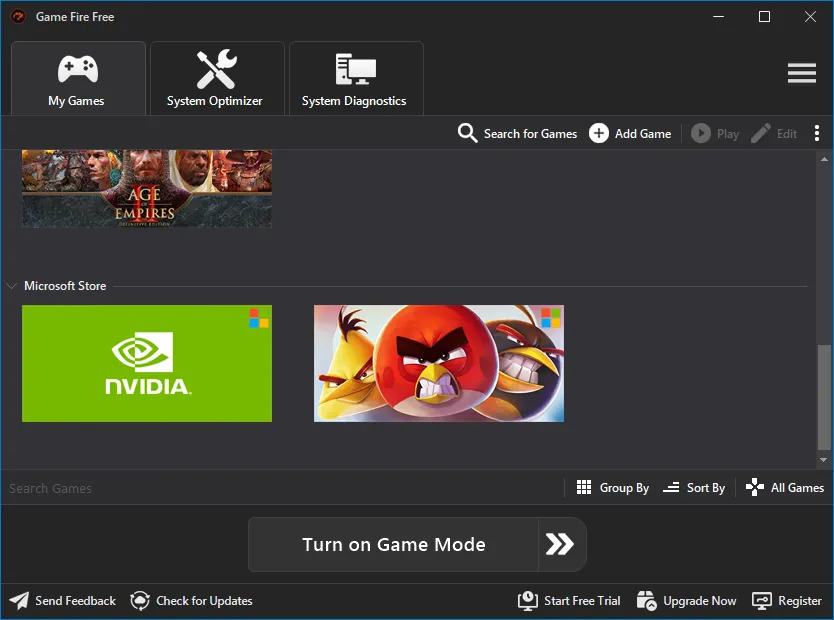Click the scrollbar up arrow
The width and height of the screenshot is (834, 620).
coord(824,159)
